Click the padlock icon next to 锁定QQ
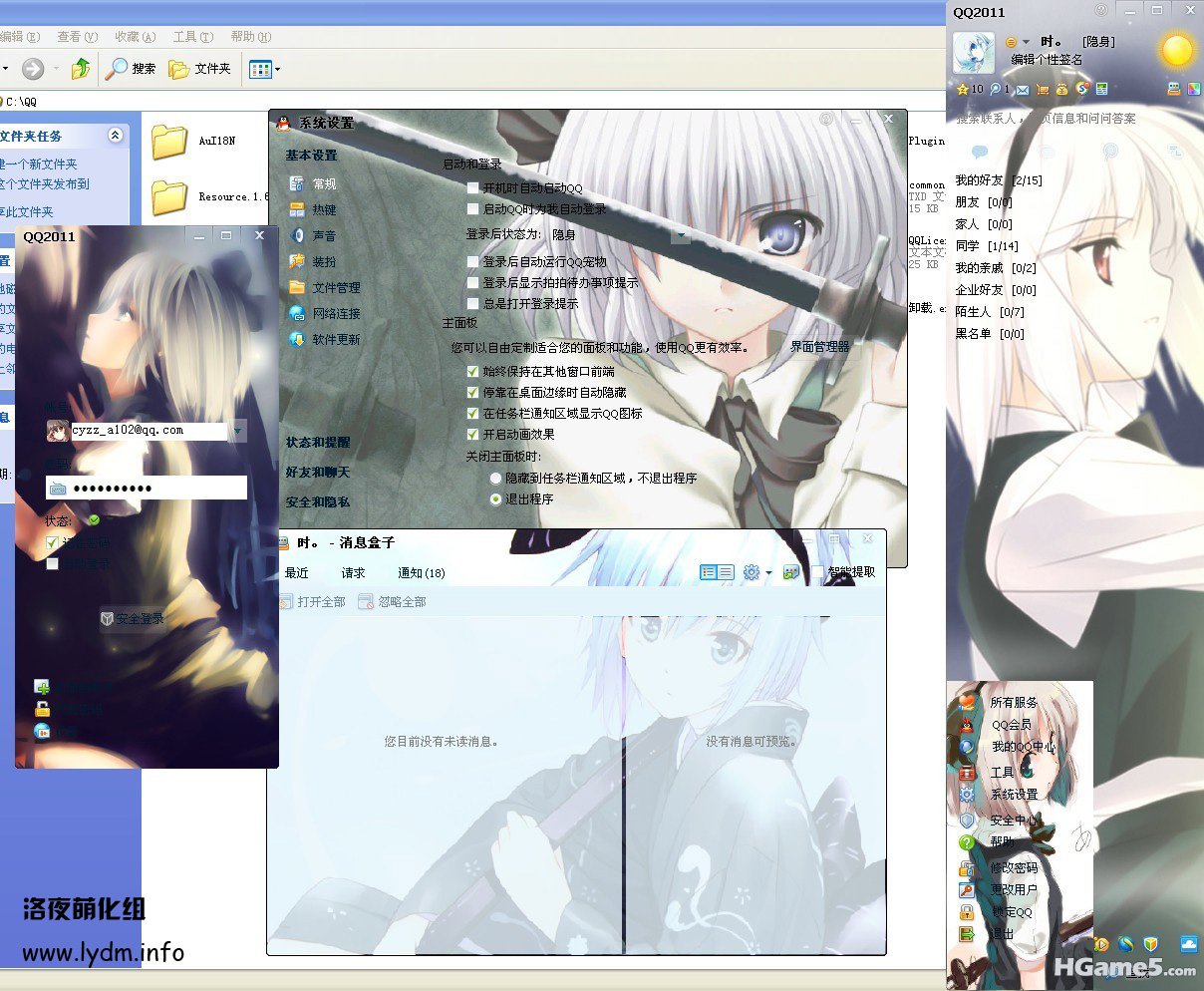 [967, 912]
